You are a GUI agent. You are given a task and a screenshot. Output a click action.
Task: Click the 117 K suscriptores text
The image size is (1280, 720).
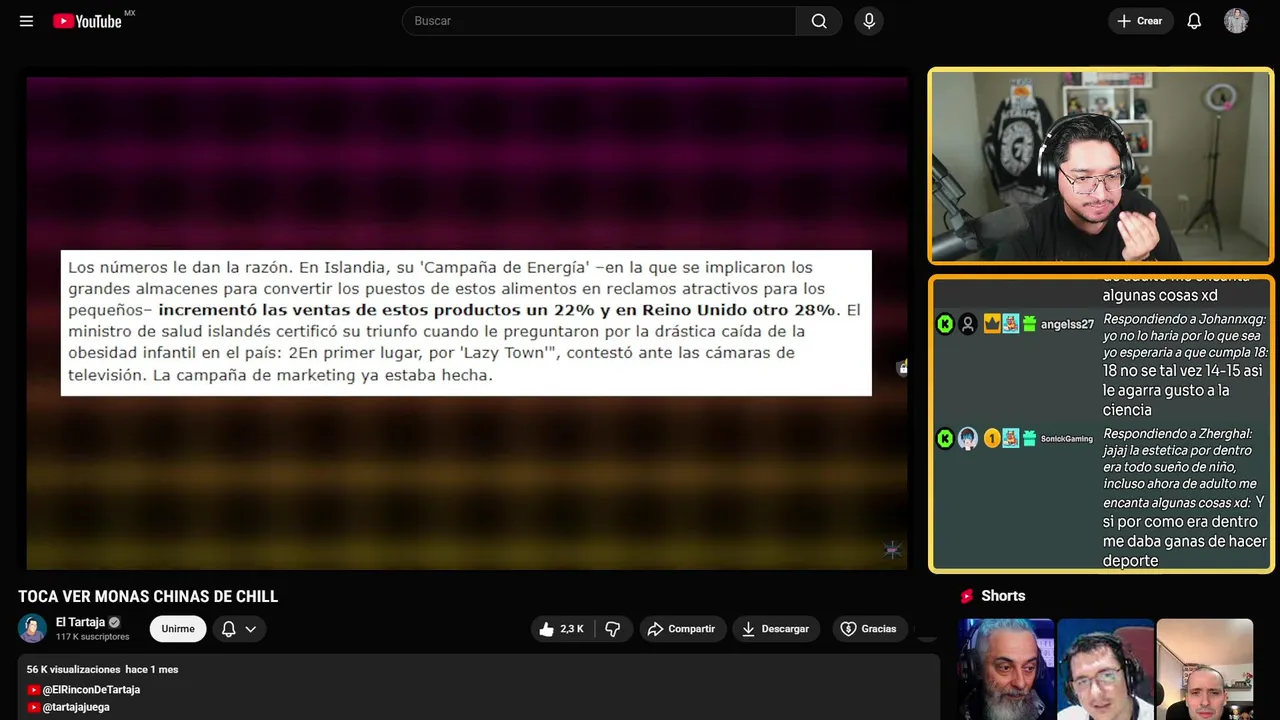[x=93, y=637]
